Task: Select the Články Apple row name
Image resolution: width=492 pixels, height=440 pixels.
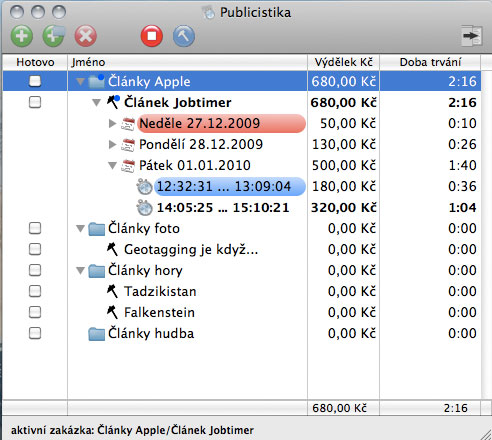Action: [x=149, y=81]
